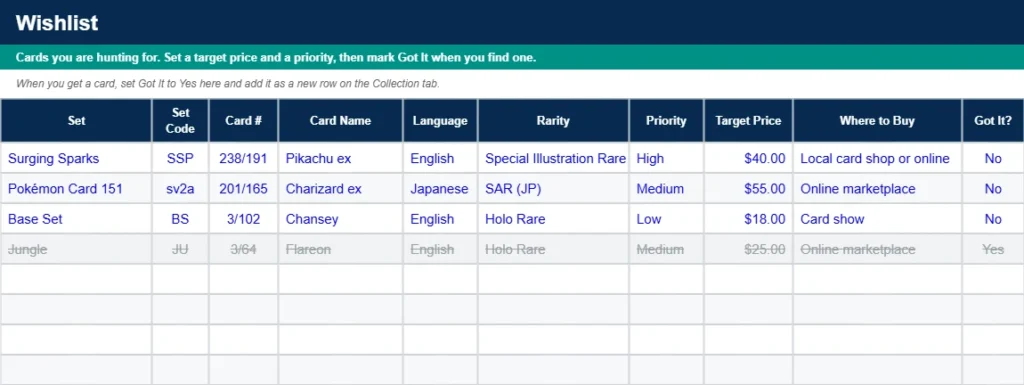Select the Medium priority for Charizard ex
This screenshot has width=1024, height=385.
coord(666,189)
